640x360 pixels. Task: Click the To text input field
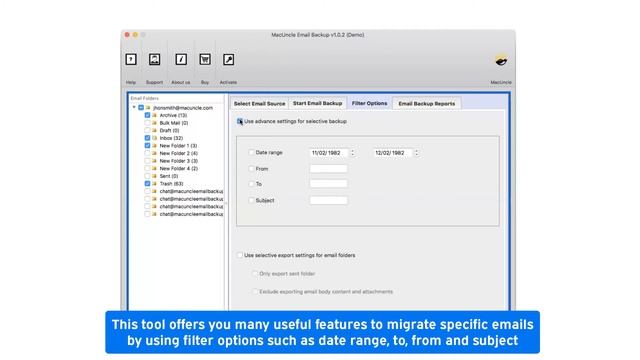click(329, 184)
